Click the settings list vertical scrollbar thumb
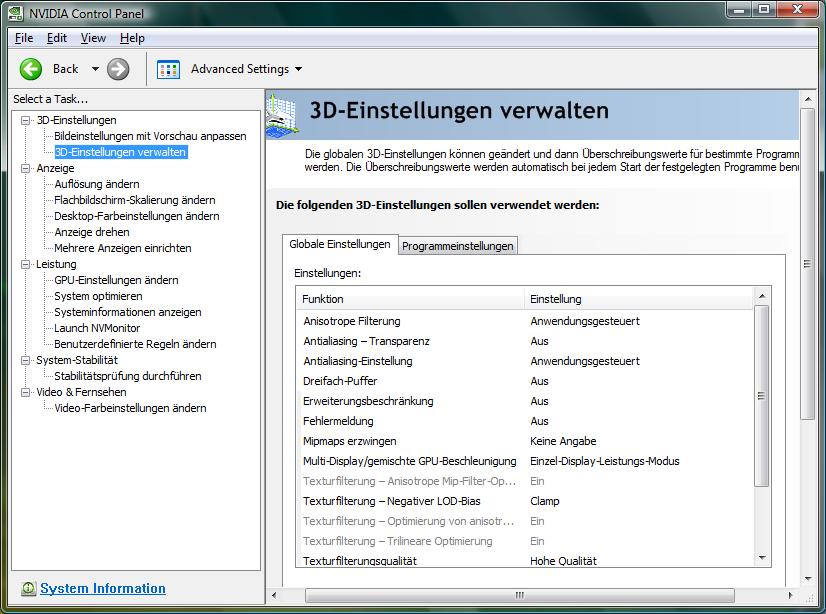Screen dimensions: 826x614 [761, 396]
